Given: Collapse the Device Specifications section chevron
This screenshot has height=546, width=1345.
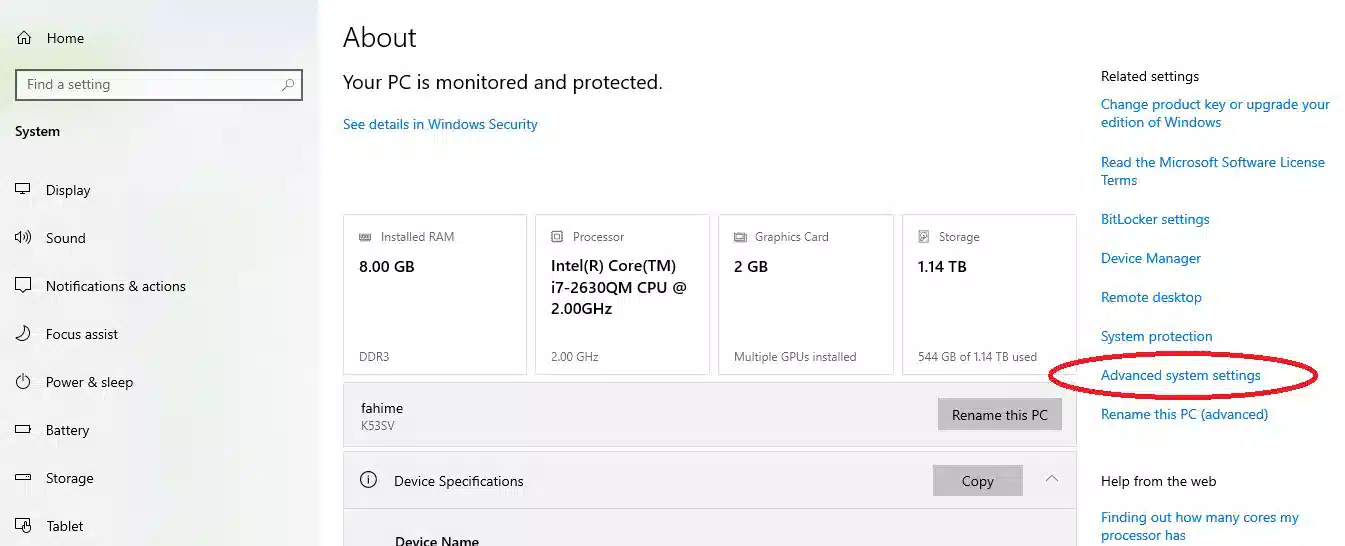Looking at the screenshot, I should point(1051,479).
